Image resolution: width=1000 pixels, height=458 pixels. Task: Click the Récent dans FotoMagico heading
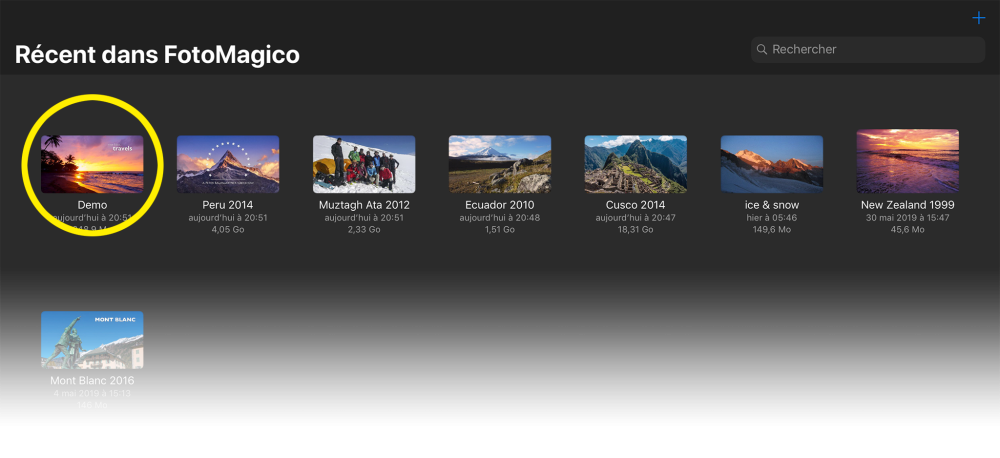[x=157, y=55]
